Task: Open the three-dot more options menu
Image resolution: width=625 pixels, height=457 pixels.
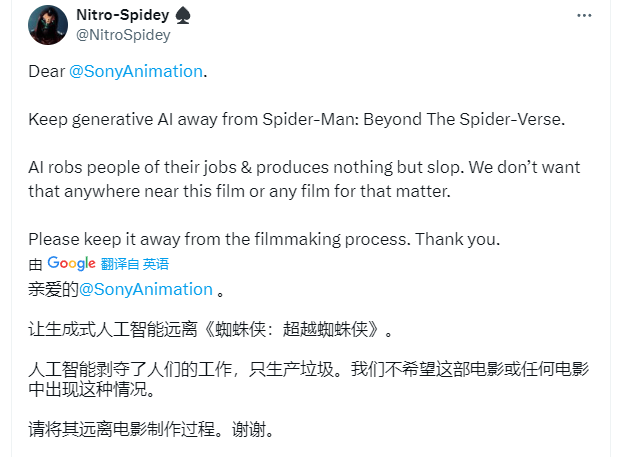Action: click(583, 18)
